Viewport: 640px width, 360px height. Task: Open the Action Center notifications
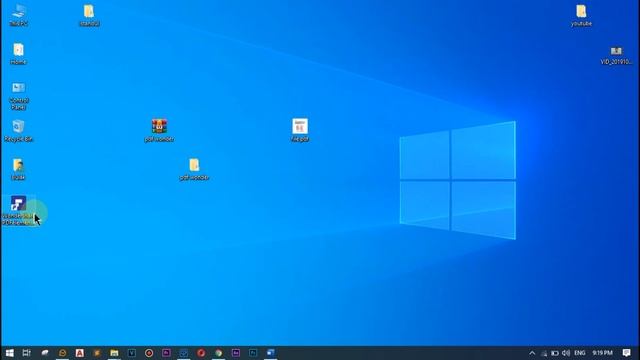point(627,353)
